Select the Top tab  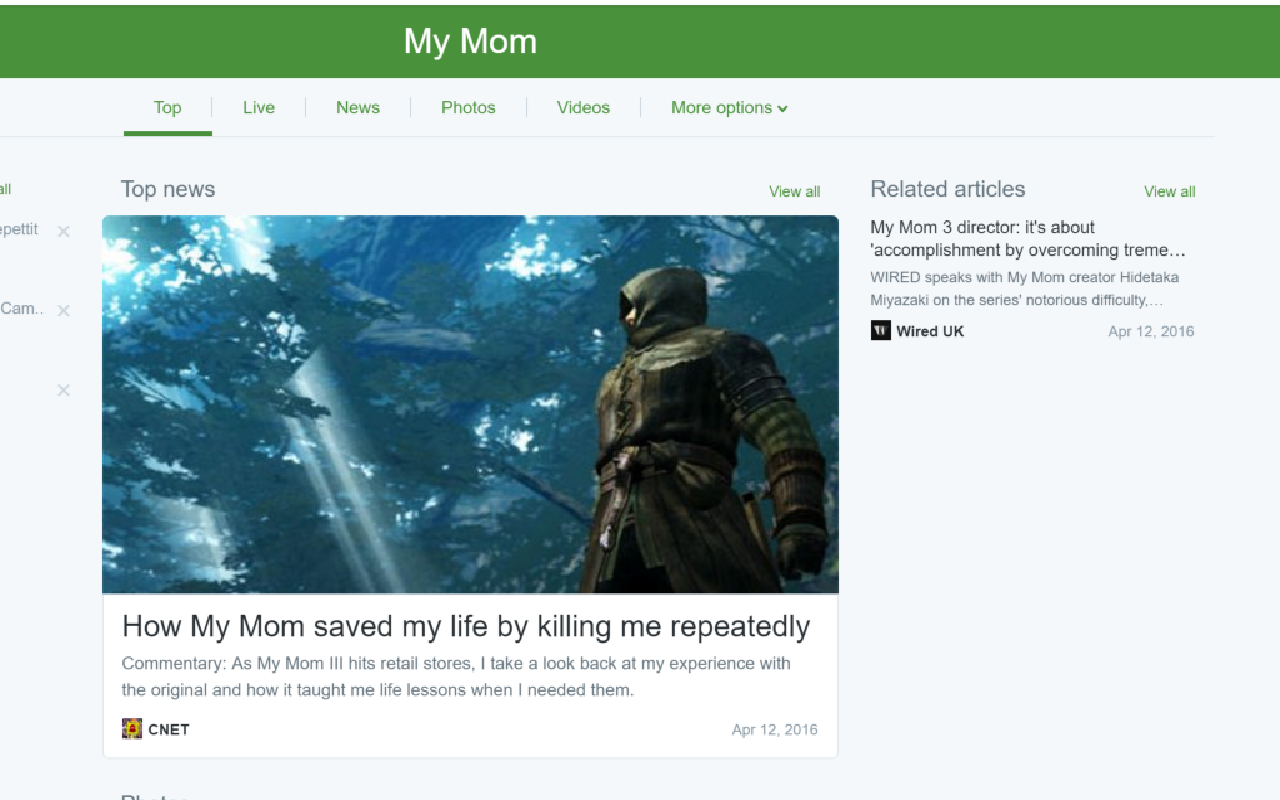coord(167,107)
